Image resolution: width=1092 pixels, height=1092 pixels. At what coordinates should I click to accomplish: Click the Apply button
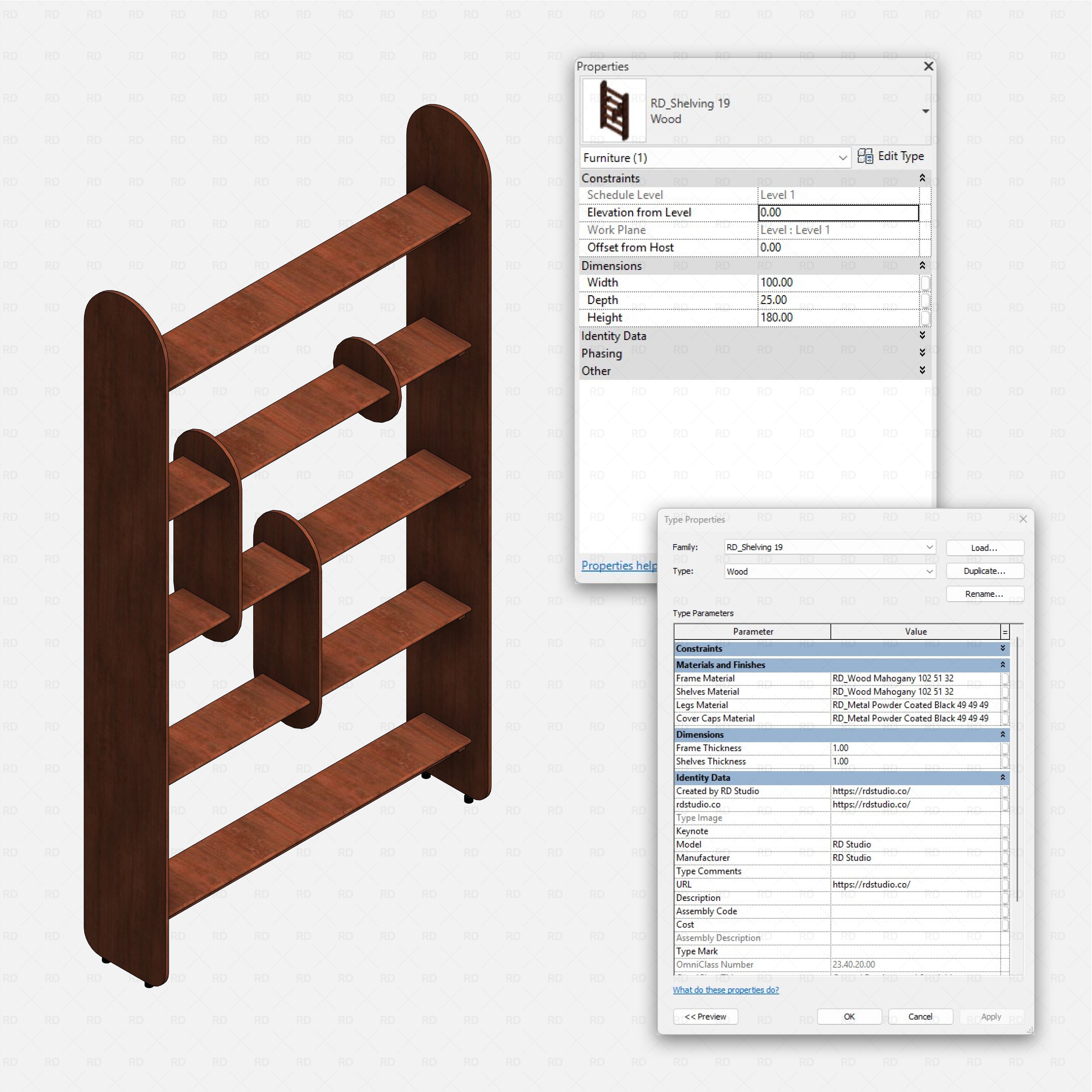click(x=991, y=1017)
